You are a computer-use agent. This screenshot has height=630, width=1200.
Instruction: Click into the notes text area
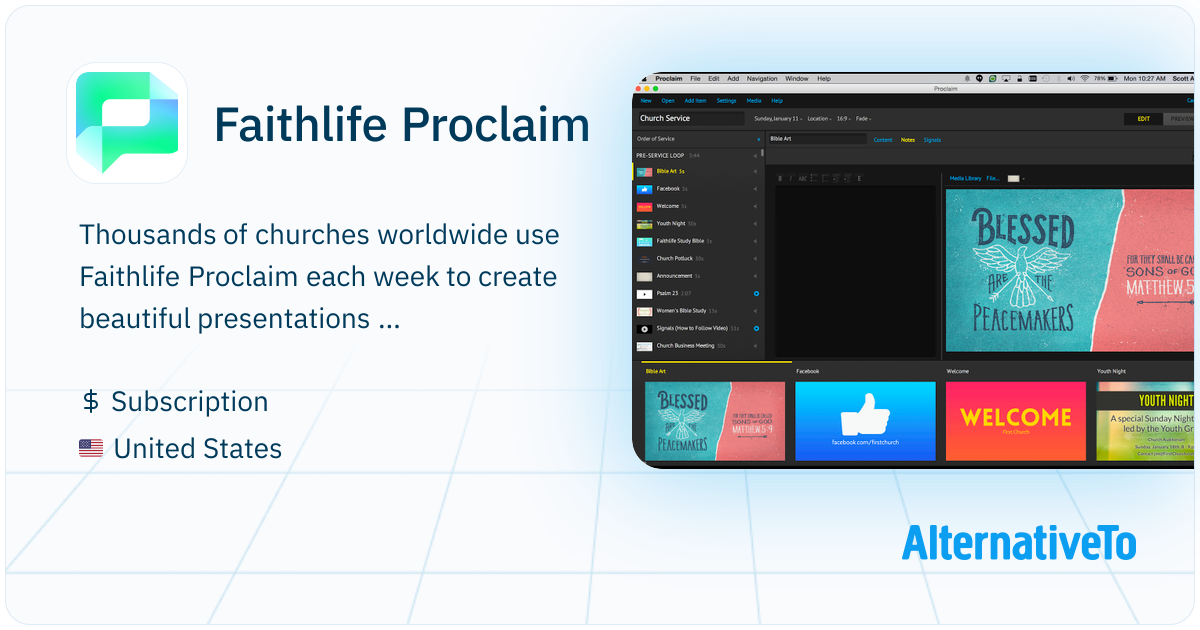[855, 270]
